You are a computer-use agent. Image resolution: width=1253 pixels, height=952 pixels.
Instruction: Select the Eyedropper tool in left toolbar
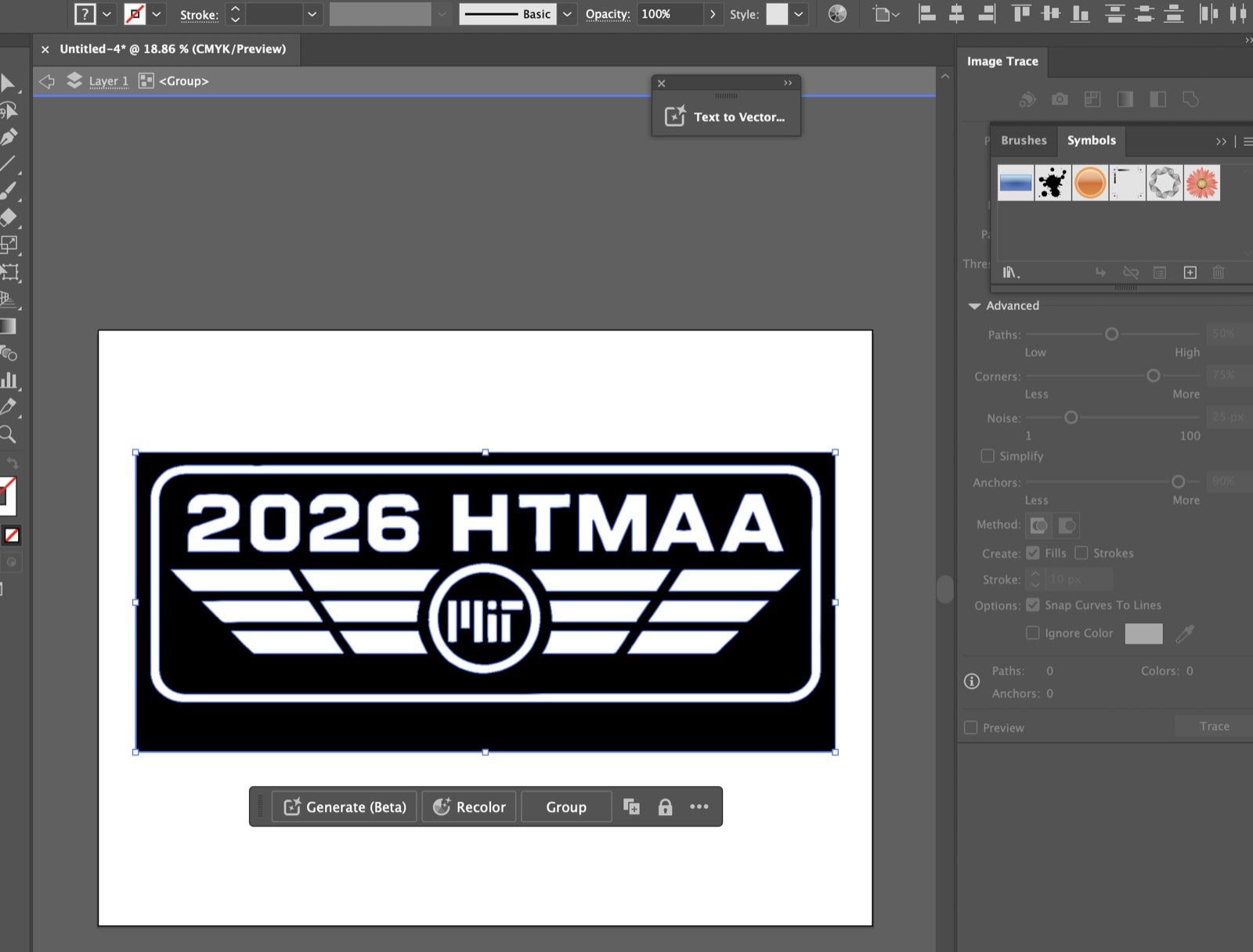coord(9,406)
